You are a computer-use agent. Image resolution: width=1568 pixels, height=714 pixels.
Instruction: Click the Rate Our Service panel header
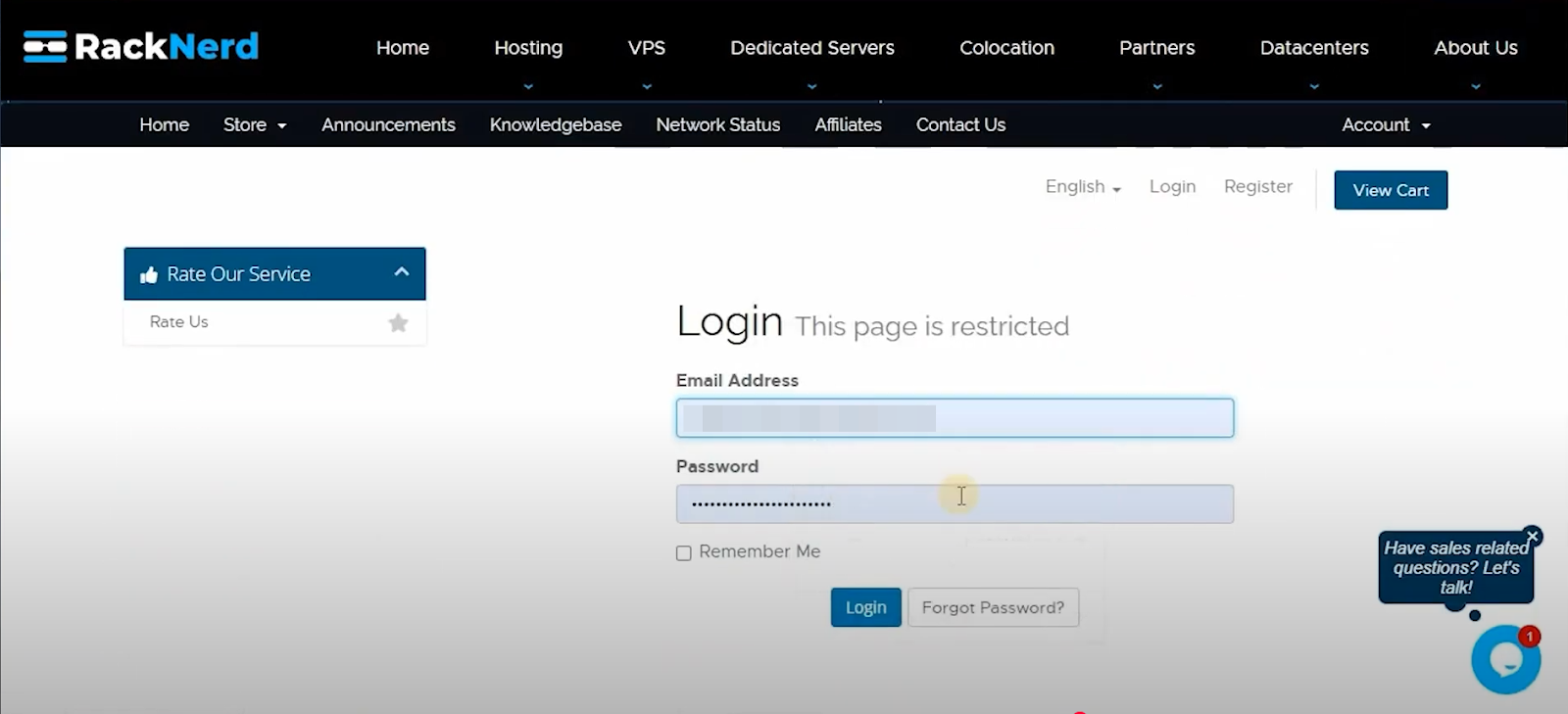click(274, 273)
